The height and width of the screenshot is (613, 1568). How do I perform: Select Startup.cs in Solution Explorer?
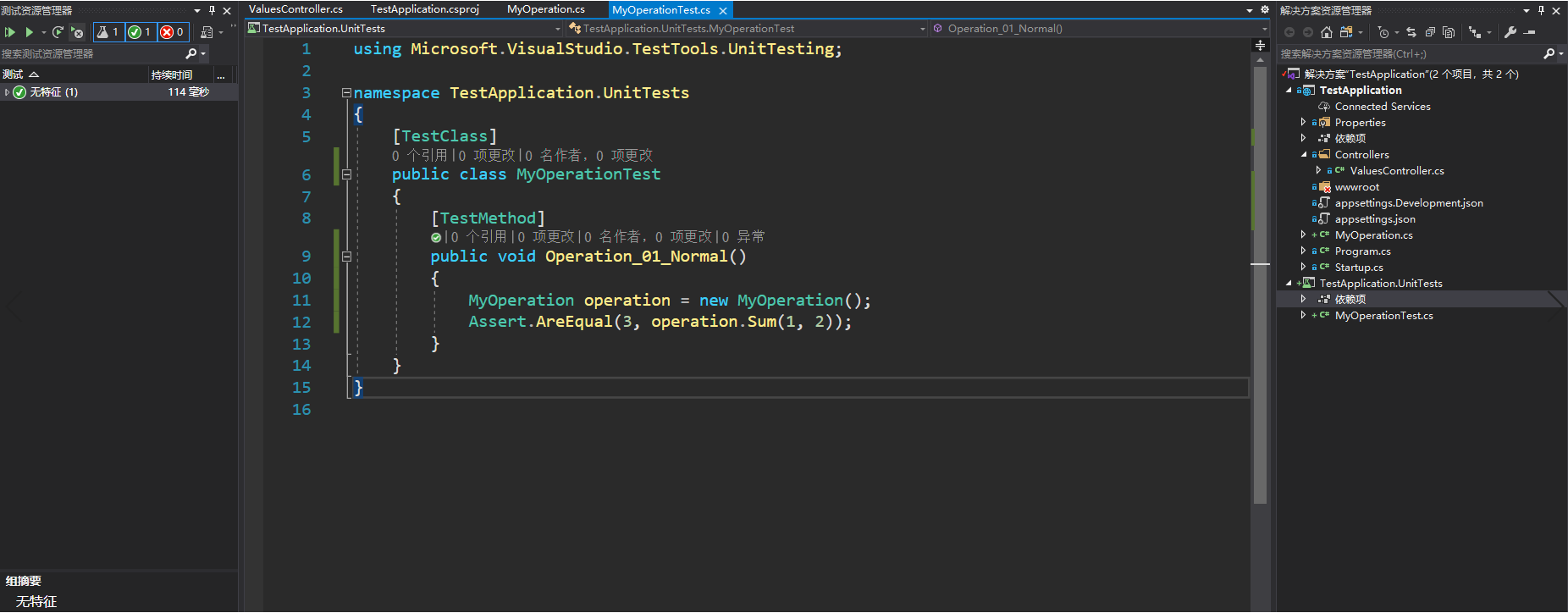1359,268
